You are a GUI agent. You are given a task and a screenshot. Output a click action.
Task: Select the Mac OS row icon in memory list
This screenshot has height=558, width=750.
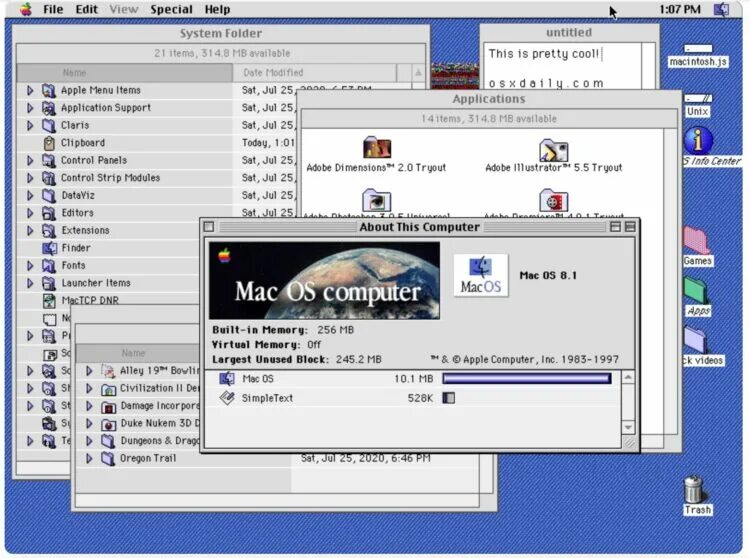[x=227, y=379]
